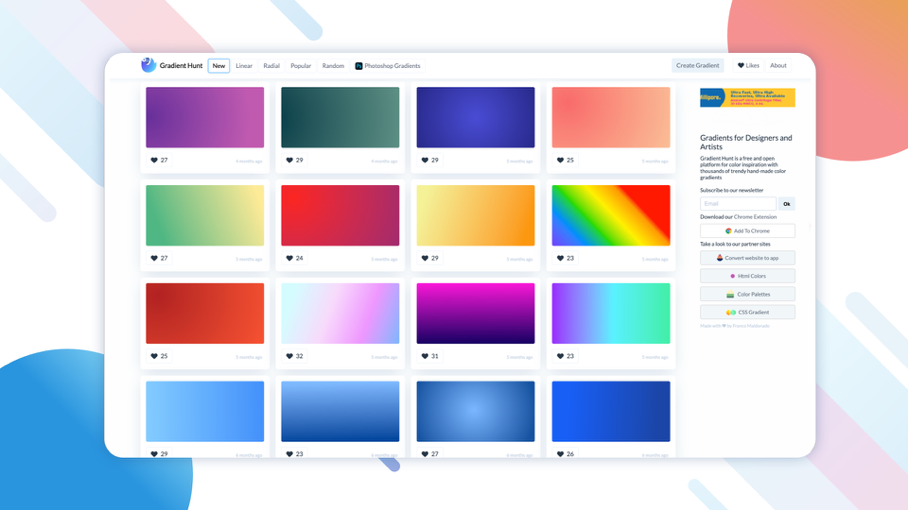Open the yellow-to-orange gradient card

[x=475, y=215]
